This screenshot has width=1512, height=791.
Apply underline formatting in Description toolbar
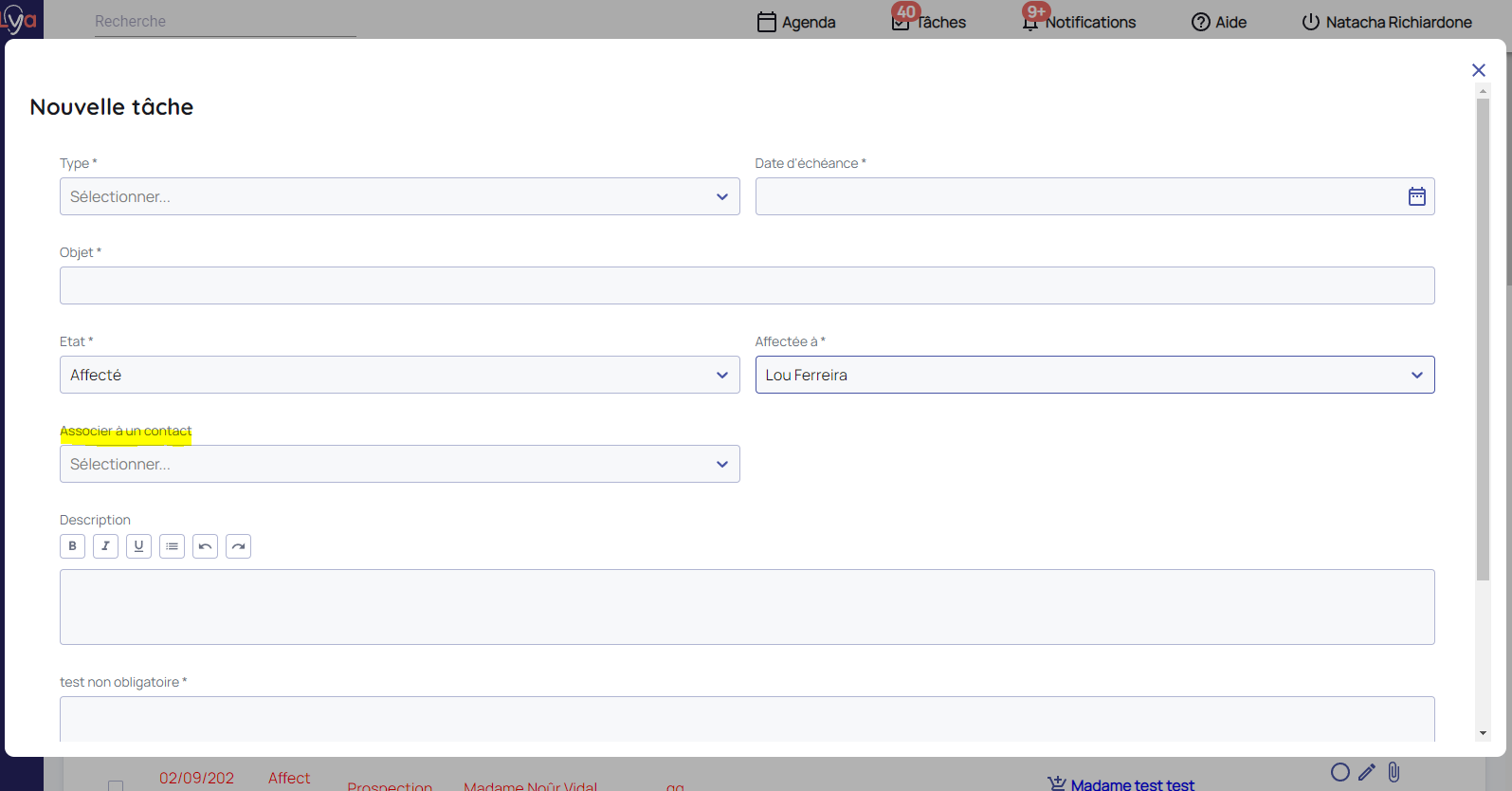pyautogui.click(x=138, y=546)
